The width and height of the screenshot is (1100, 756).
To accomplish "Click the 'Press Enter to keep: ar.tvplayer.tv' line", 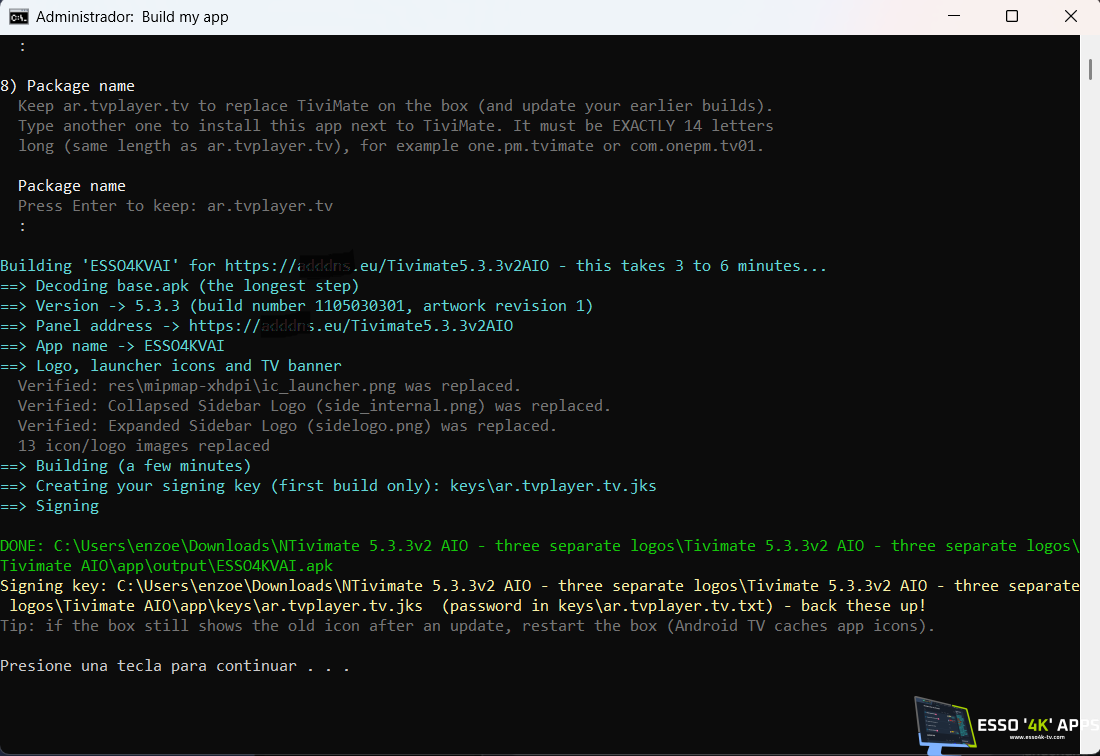I will 175,206.
